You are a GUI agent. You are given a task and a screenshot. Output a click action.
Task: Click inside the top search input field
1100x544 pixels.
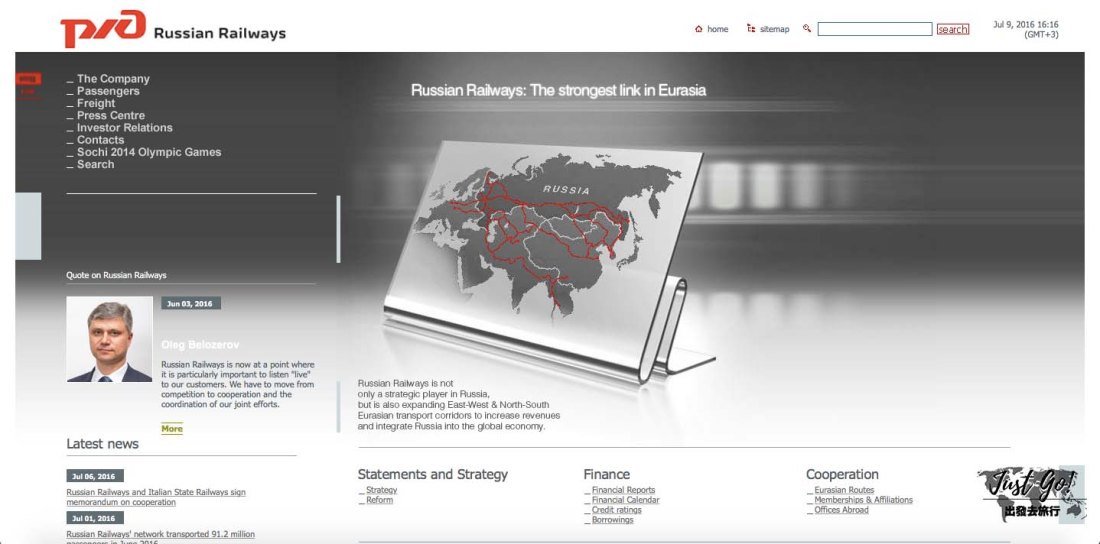point(874,29)
